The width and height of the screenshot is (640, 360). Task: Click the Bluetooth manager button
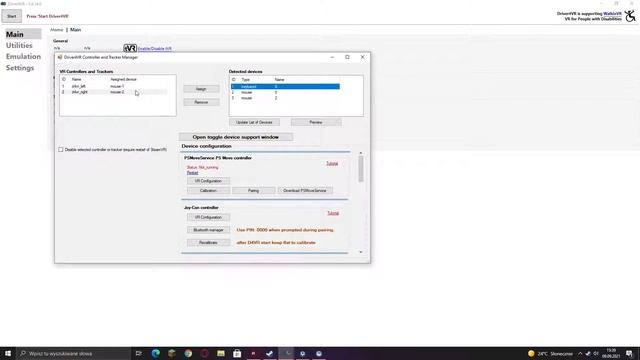(208, 230)
